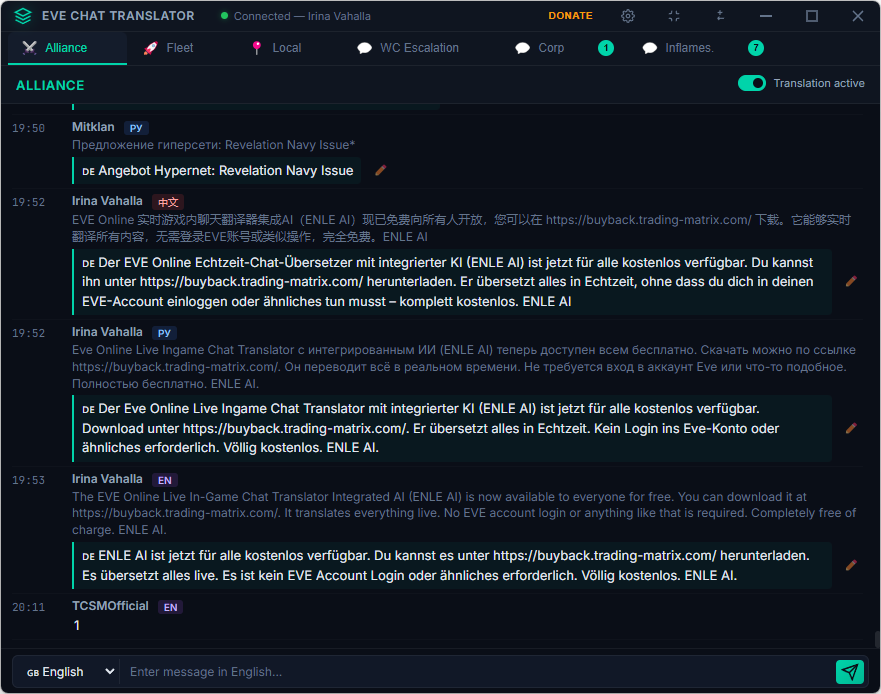Click the 中文 language tag next to Irina Vahalla
881x694 pixels.
tap(168, 202)
